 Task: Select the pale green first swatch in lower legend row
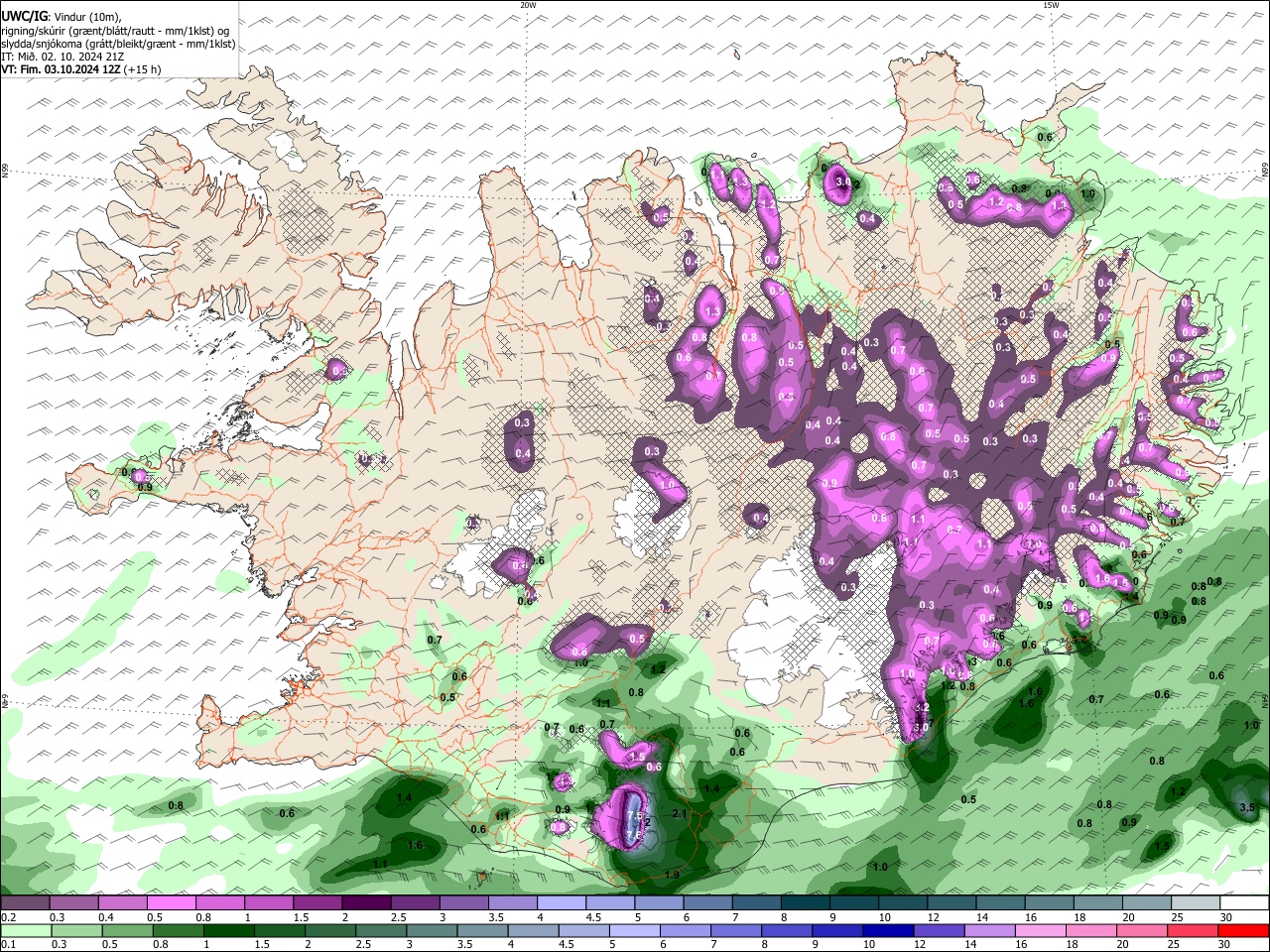click(25, 930)
